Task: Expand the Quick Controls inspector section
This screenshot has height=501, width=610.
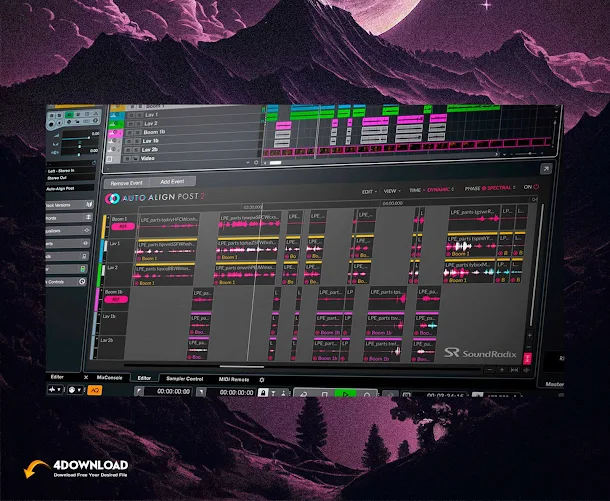Action: [66, 282]
